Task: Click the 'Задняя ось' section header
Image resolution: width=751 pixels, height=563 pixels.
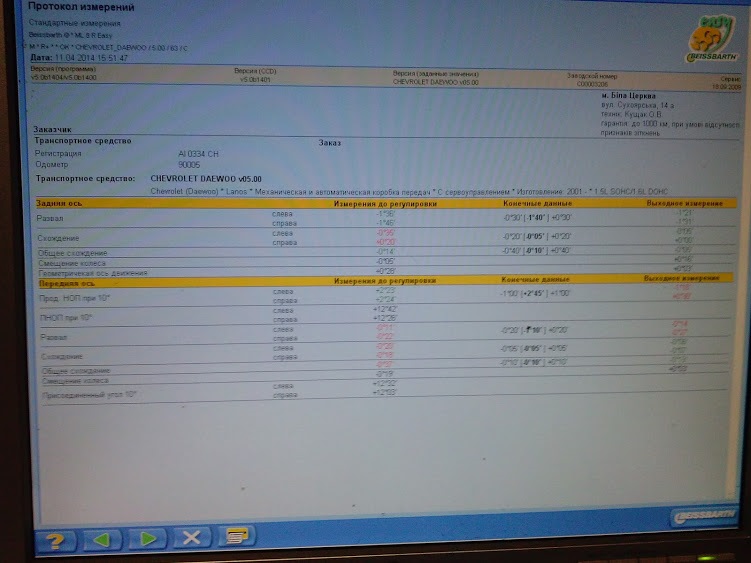Action: coord(59,203)
